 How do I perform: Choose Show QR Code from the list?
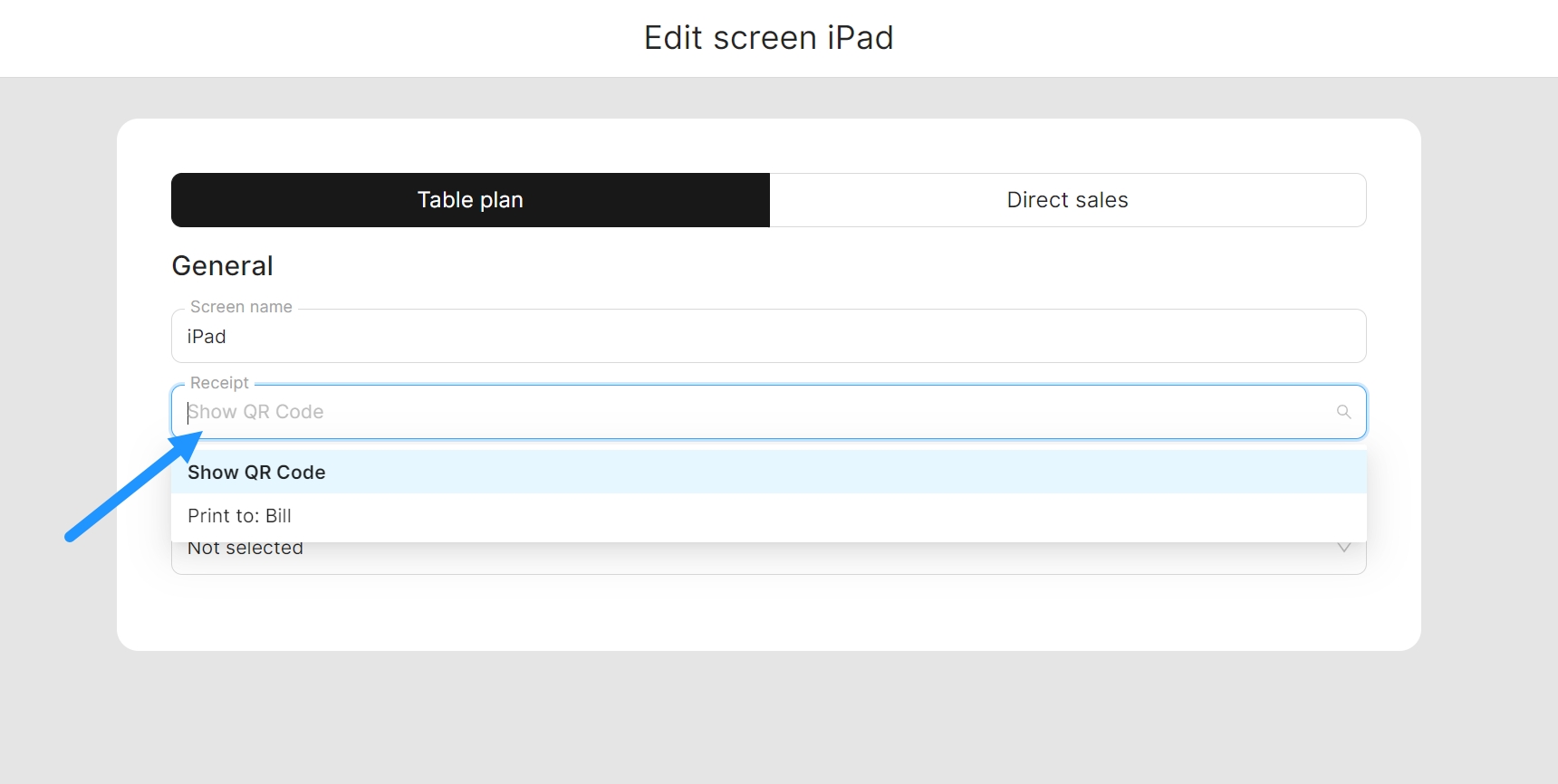point(256,473)
